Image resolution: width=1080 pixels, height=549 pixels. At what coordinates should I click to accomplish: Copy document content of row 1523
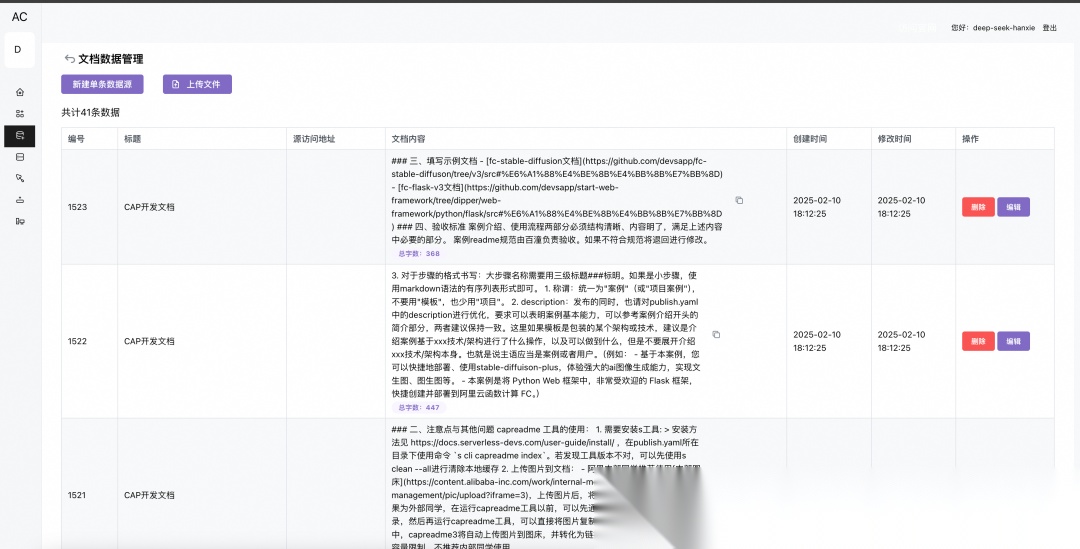739,200
